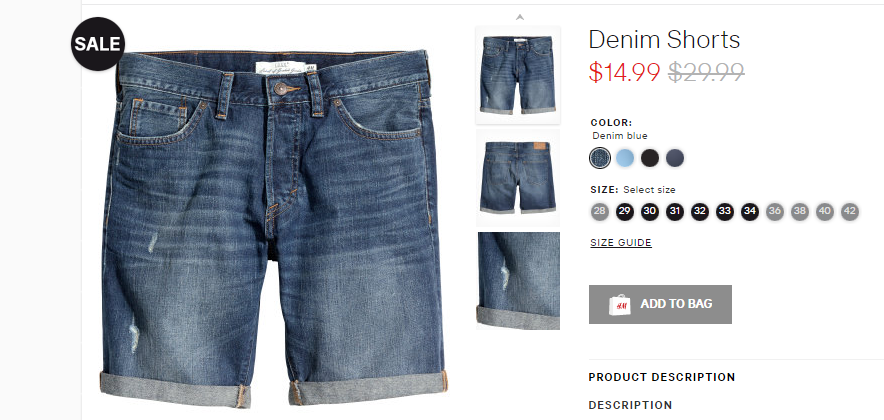Choose the light blue color swatch
This screenshot has height=420, width=884.
point(625,158)
